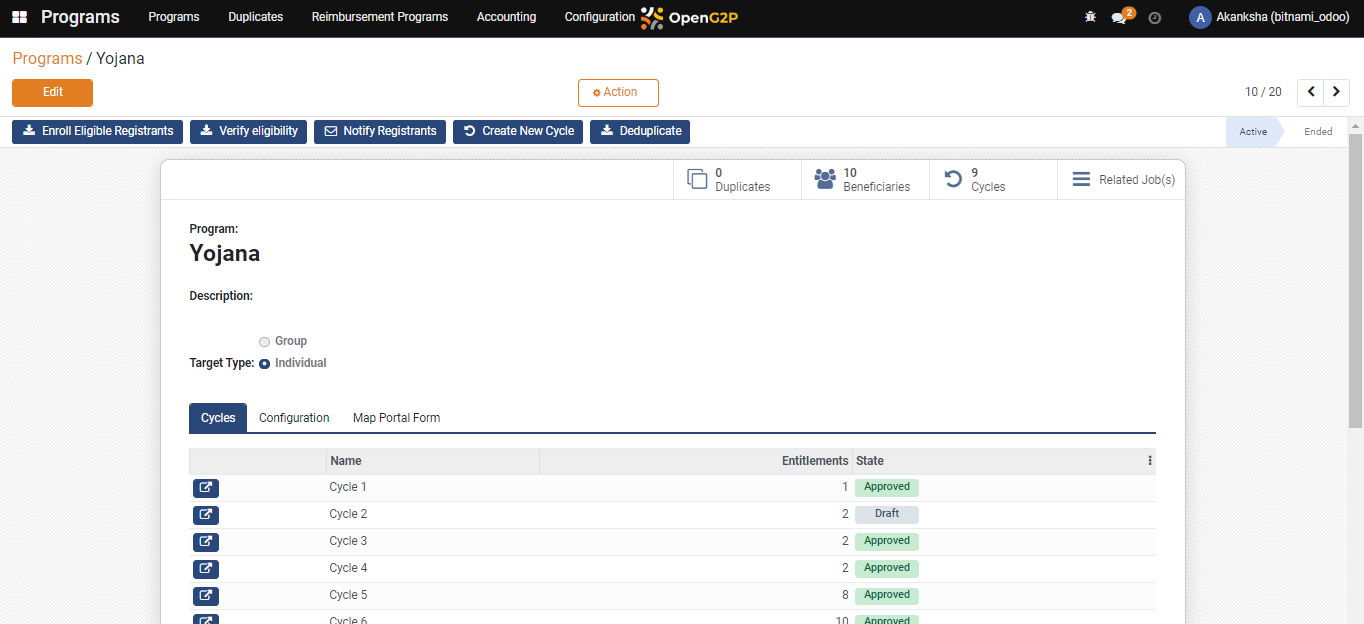
Task: Open Cycle 3 external link icon
Action: click(206, 542)
